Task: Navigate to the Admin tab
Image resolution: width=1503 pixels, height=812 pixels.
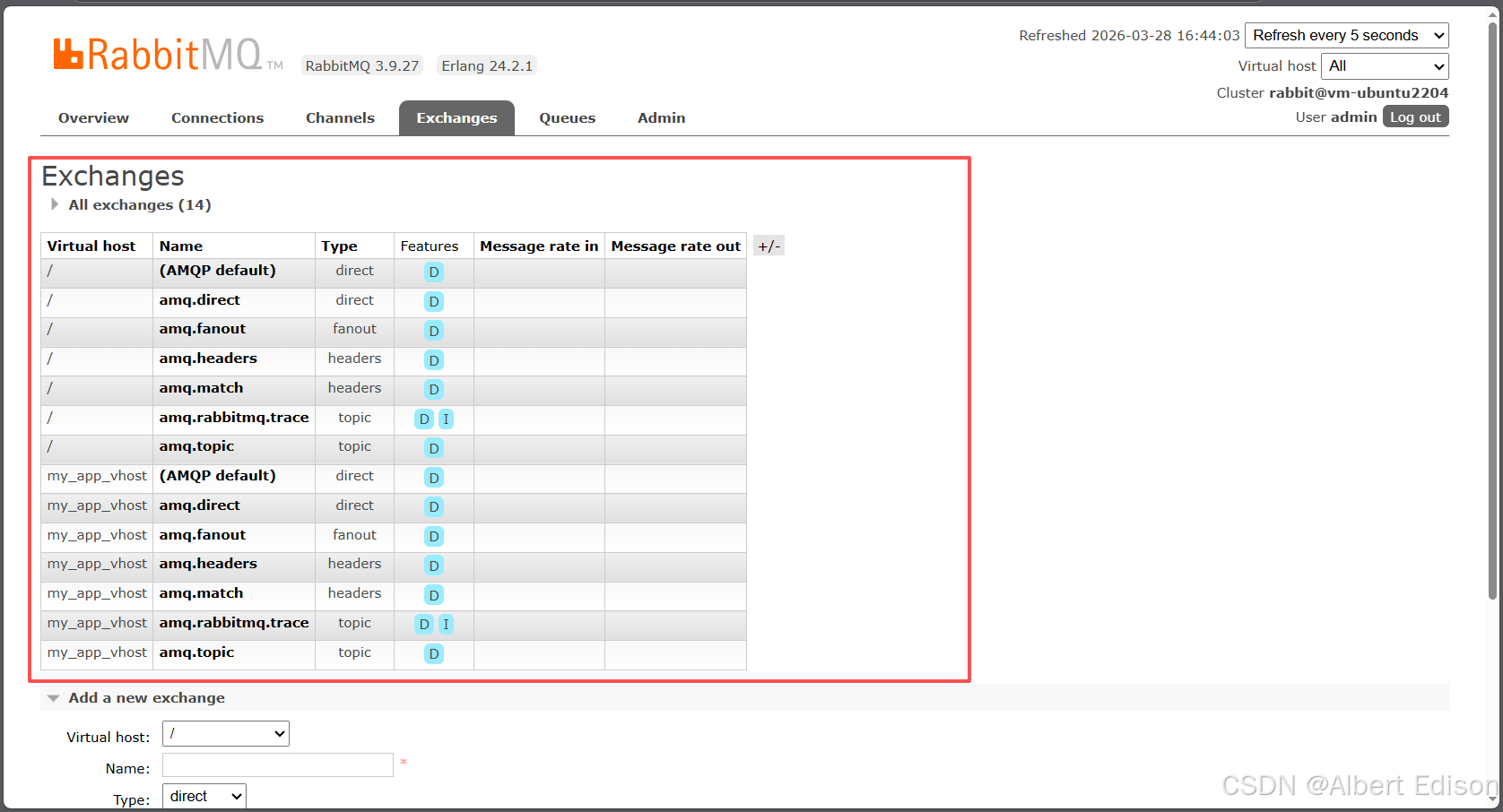Action: [x=661, y=117]
